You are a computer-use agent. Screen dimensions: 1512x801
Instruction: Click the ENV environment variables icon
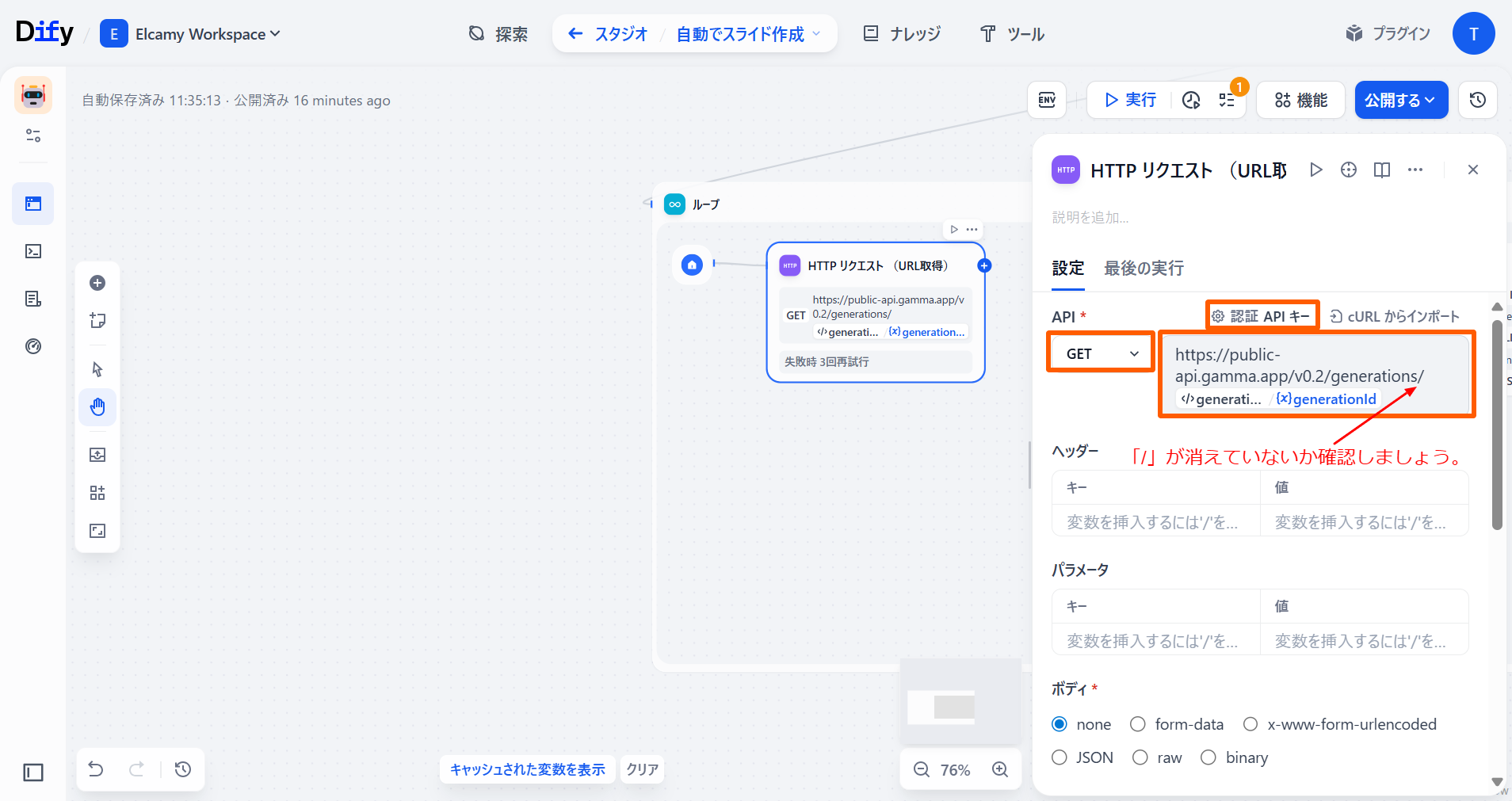1047,100
